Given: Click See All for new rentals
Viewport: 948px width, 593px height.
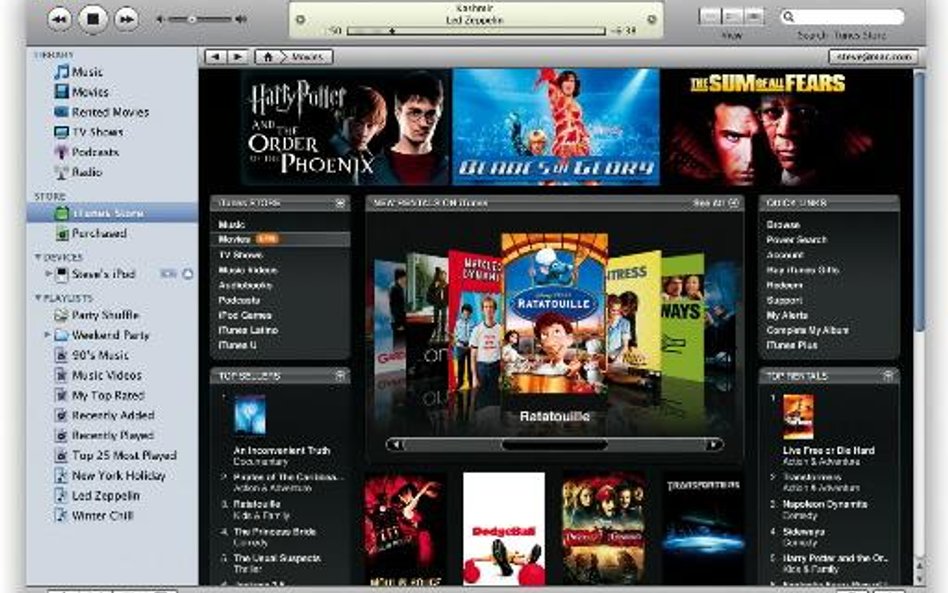Looking at the screenshot, I should click(716, 203).
